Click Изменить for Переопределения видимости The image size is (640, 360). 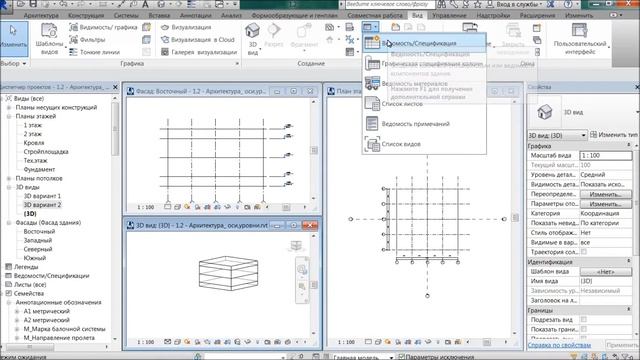(605, 194)
